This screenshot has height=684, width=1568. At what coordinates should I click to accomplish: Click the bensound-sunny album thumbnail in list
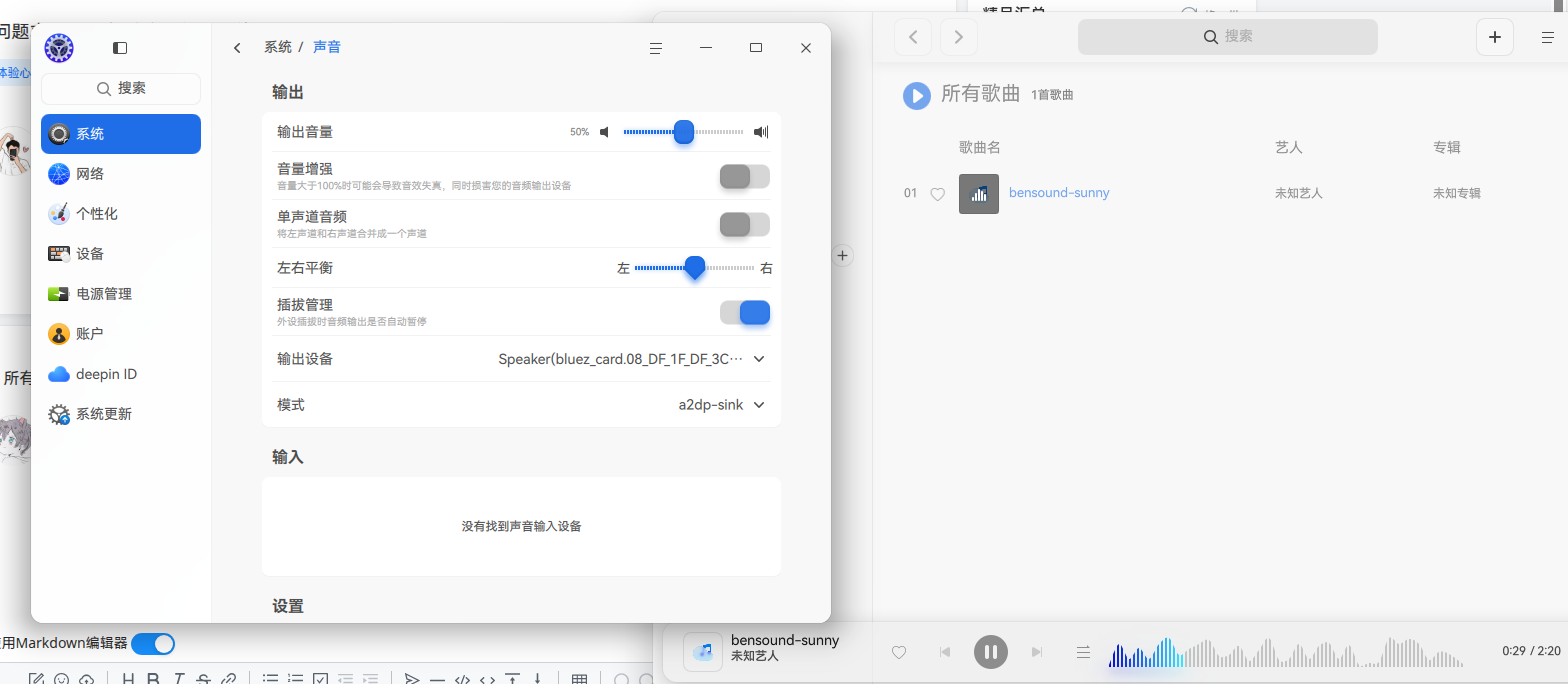point(979,194)
